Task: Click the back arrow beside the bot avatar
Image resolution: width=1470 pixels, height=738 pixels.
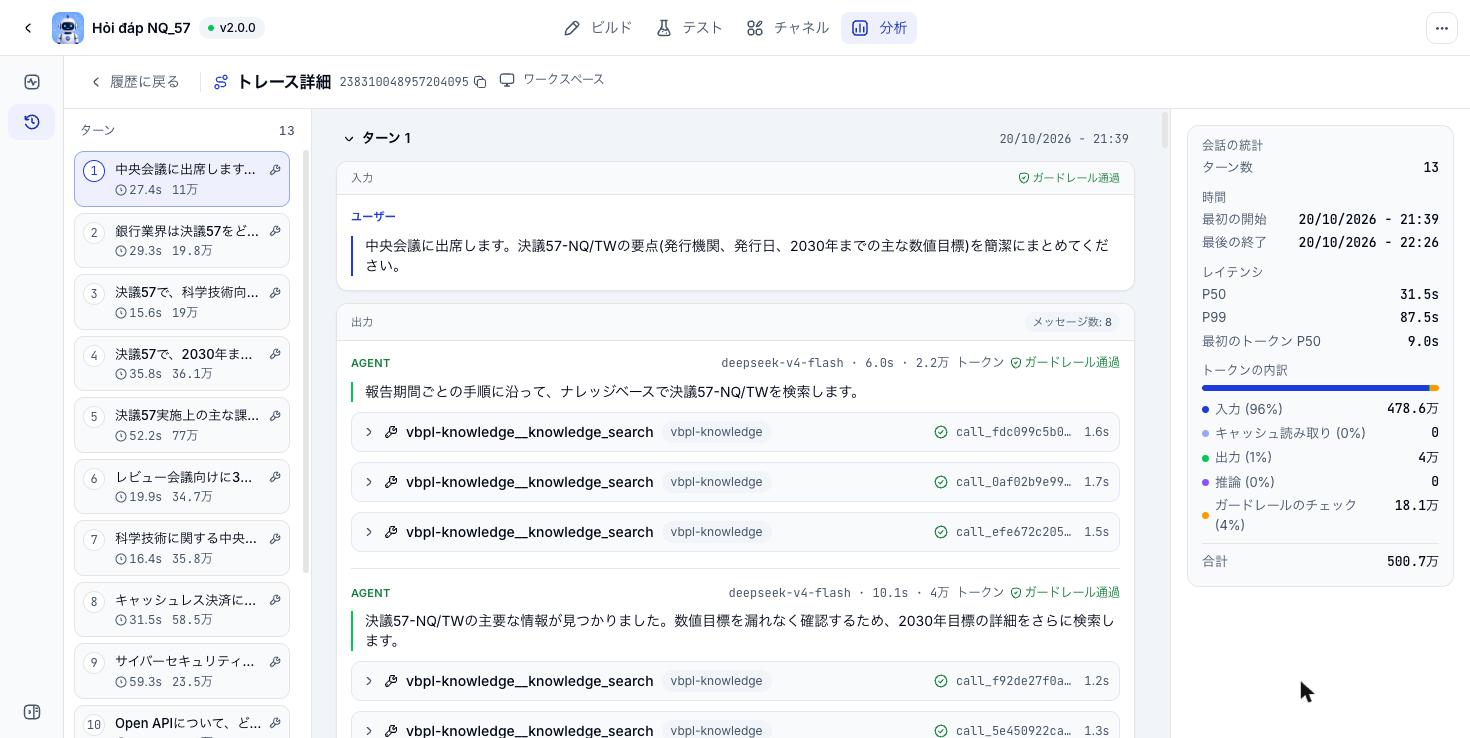Action: 28,28
